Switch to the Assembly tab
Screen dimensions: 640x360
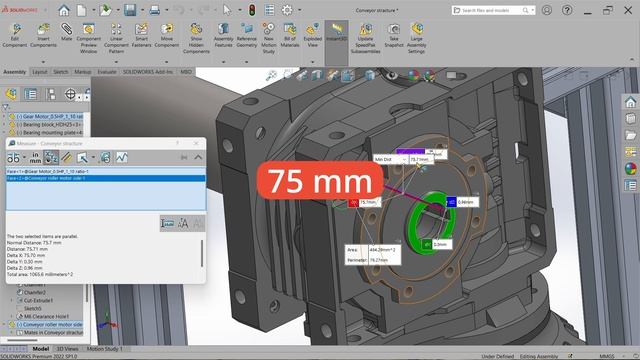pyautogui.click(x=15, y=72)
